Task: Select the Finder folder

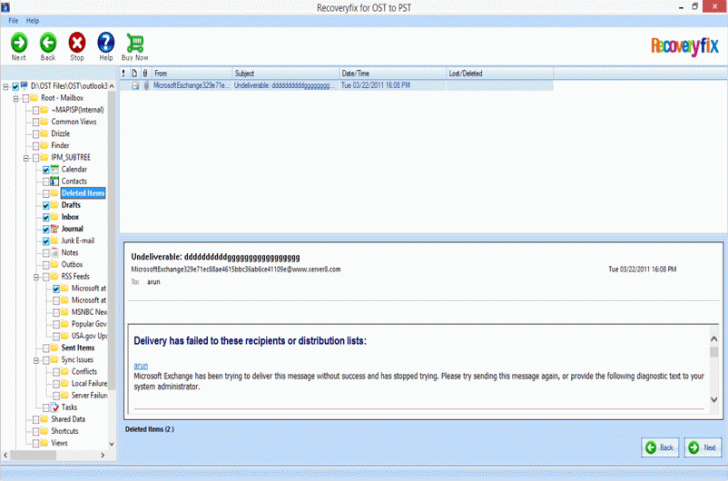Action: click(60, 145)
